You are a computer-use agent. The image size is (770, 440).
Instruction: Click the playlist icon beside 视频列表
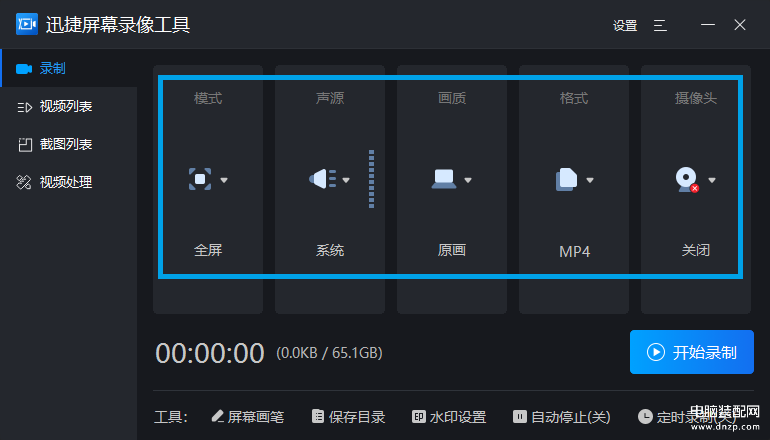25,107
